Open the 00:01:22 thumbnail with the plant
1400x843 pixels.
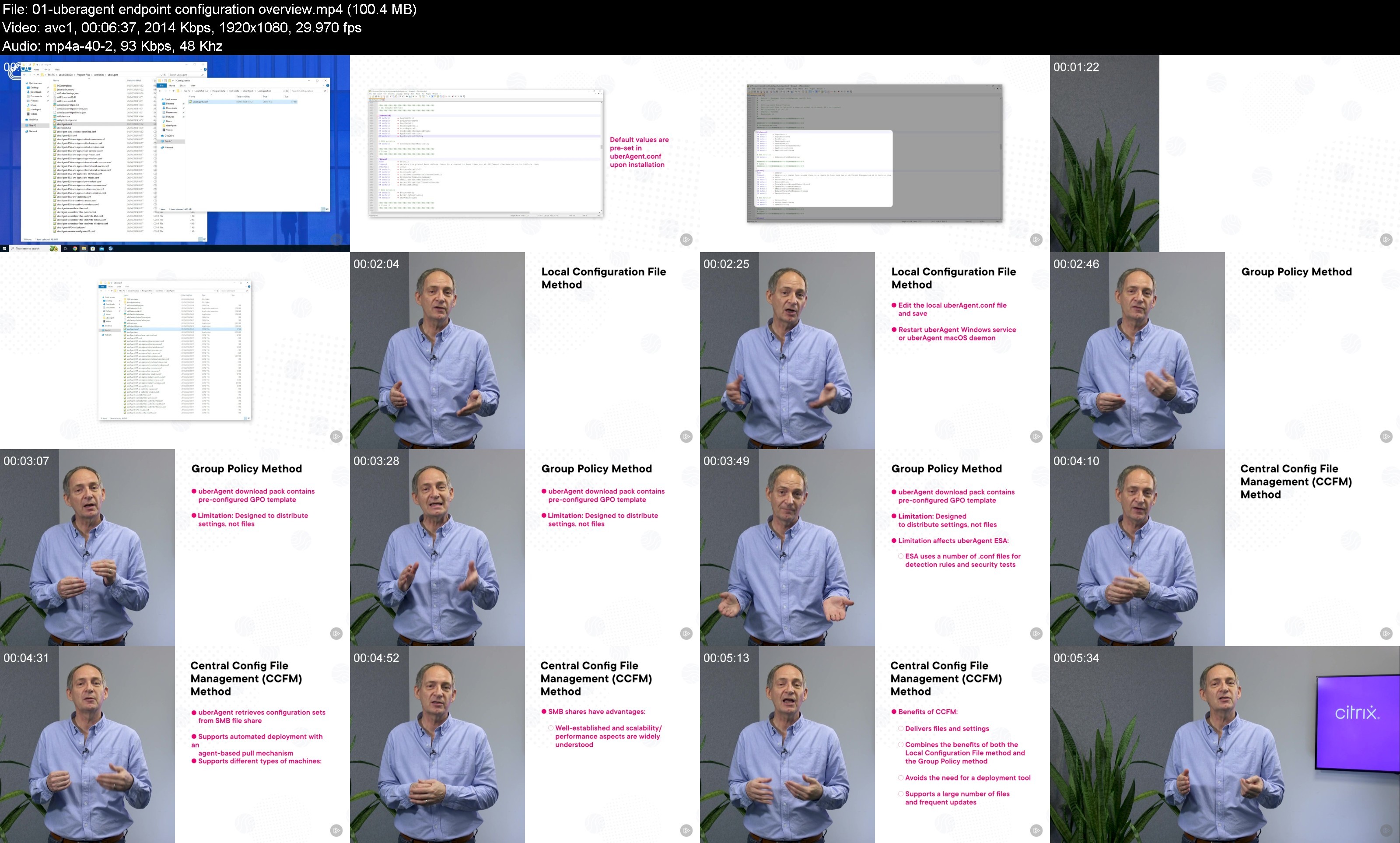coord(1225,153)
